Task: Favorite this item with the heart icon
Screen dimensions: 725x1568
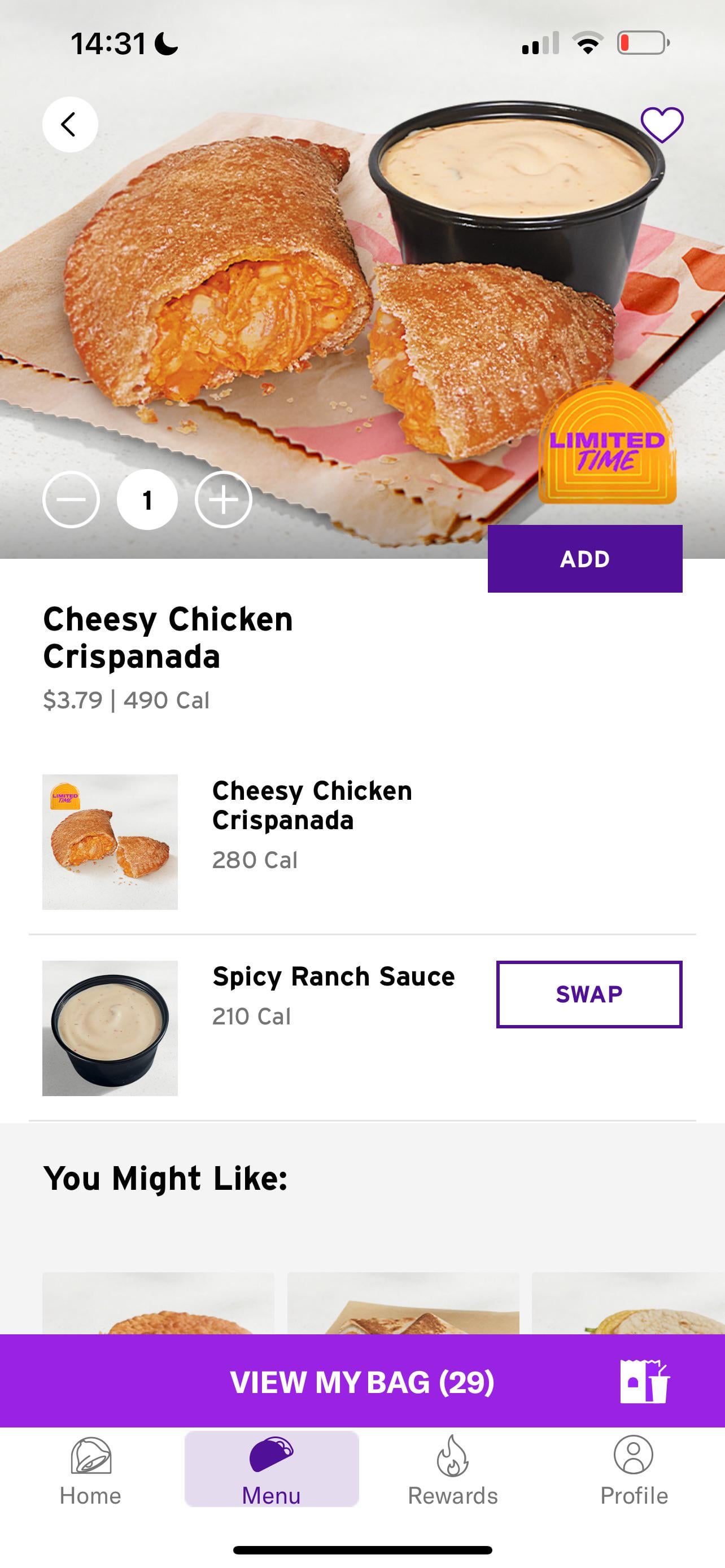Action: (662, 124)
